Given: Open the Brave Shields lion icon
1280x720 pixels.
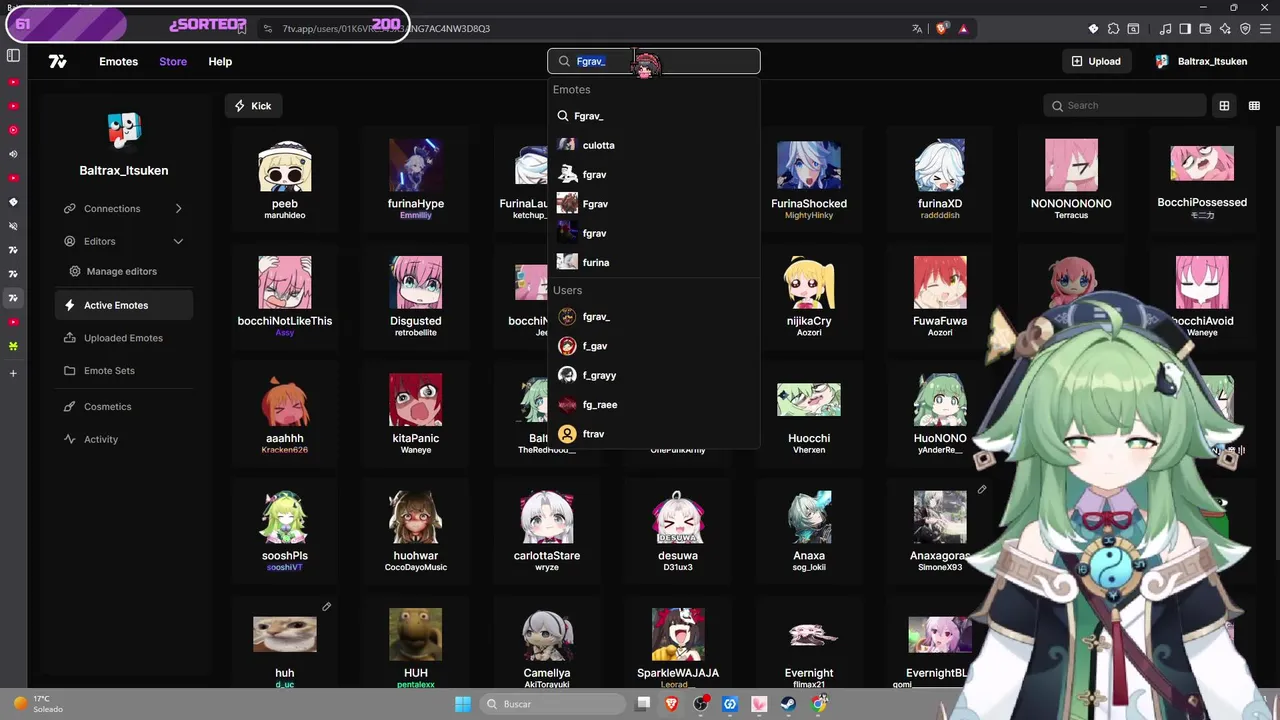Looking at the screenshot, I should pos(941,29).
